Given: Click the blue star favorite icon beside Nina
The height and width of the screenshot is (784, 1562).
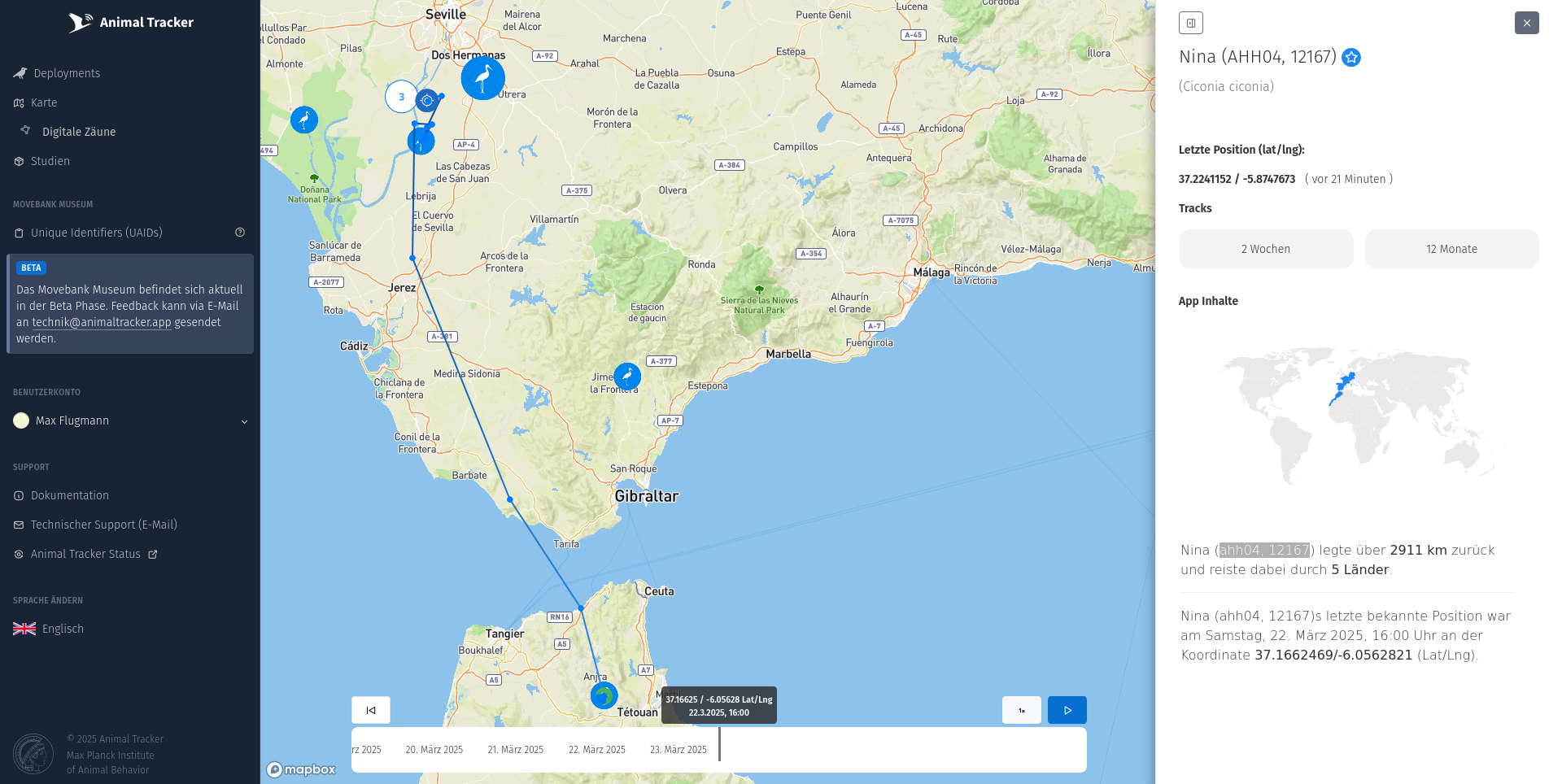Looking at the screenshot, I should [x=1351, y=58].
